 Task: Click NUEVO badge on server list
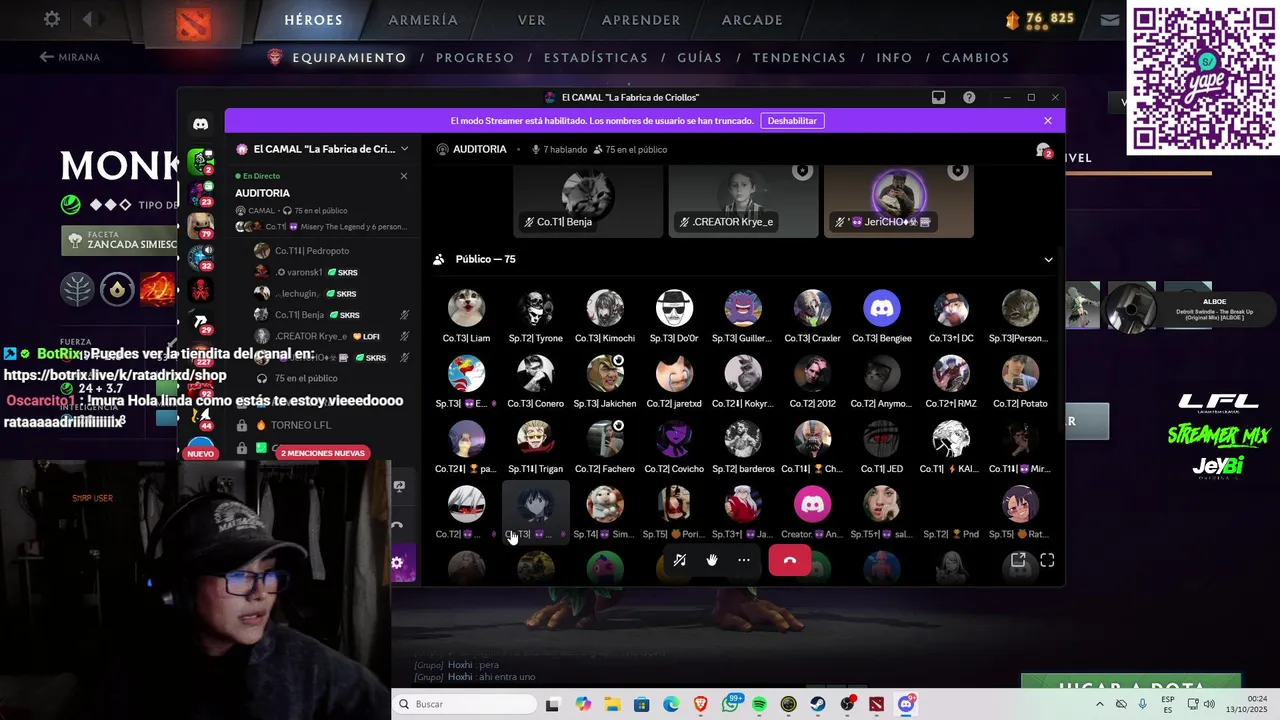pyautogui.click(x=200, y=453)
